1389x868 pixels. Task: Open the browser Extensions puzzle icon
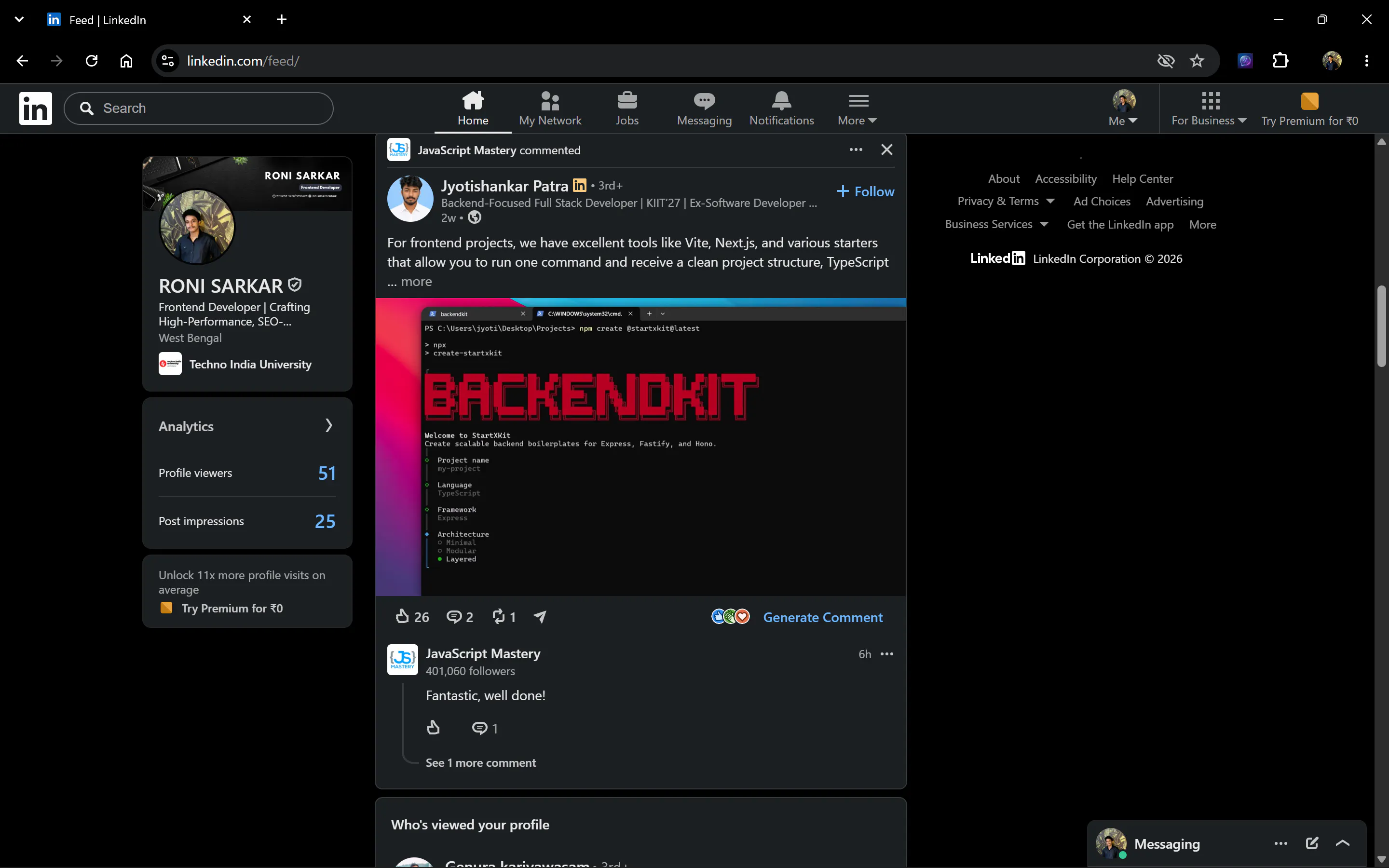(1280, 61)
